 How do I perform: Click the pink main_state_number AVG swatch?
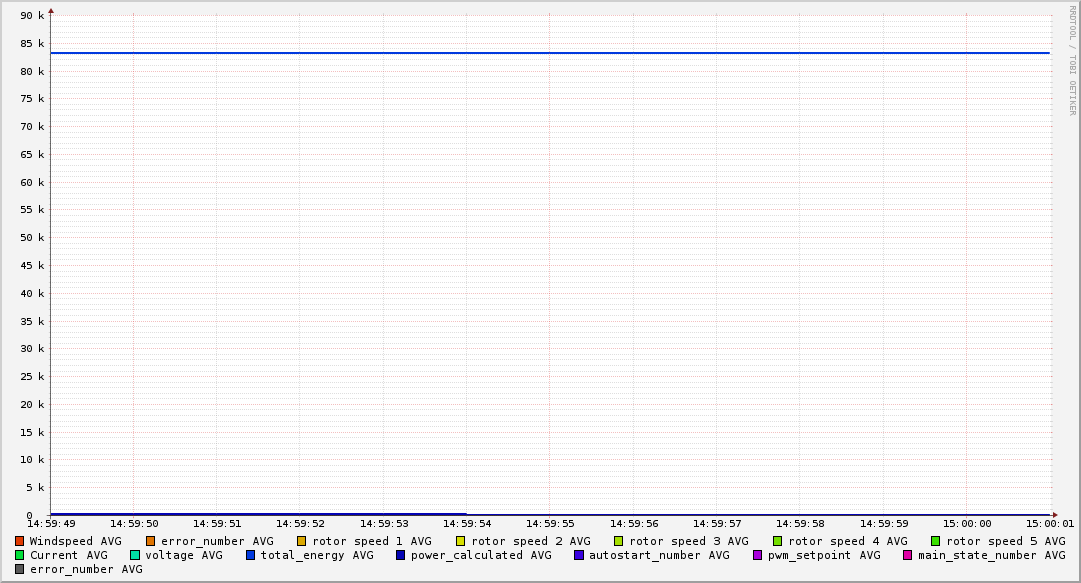coord(908,555)
